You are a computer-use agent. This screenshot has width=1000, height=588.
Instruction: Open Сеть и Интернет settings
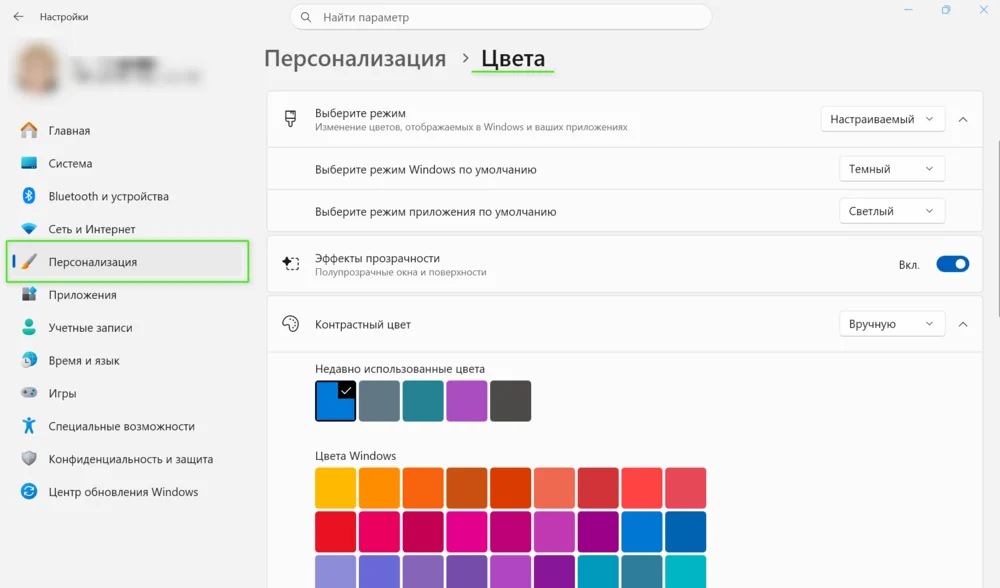tap(128, 229)
